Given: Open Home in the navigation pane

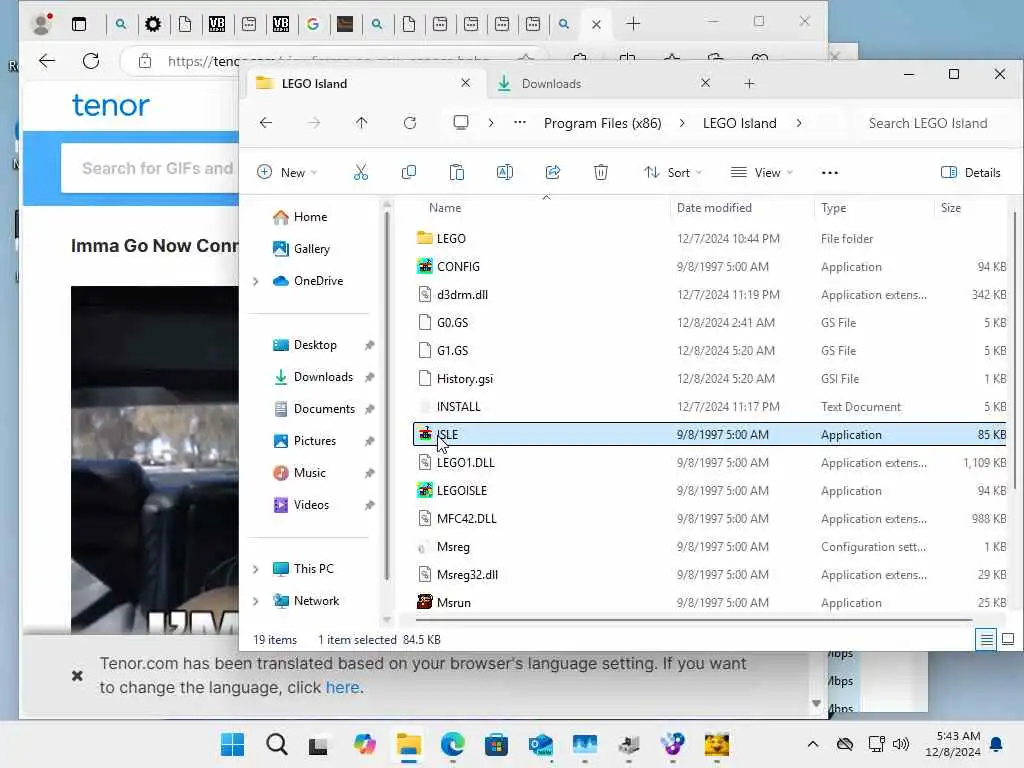Looking at the screenshot, I should pyautogui.click(x=310, y=217).
